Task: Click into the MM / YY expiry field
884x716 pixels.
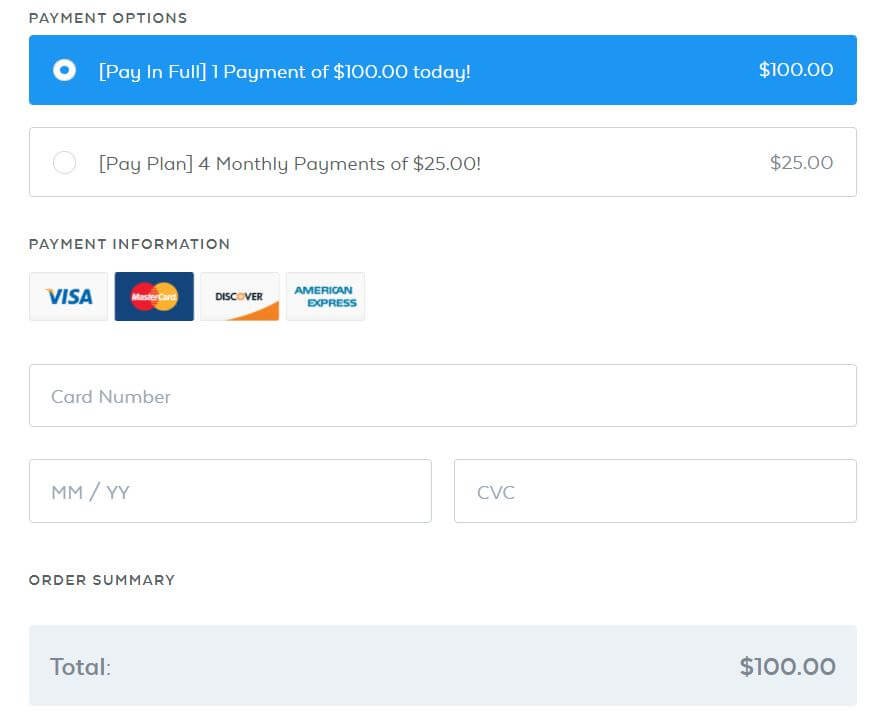Action: point(230,491)
